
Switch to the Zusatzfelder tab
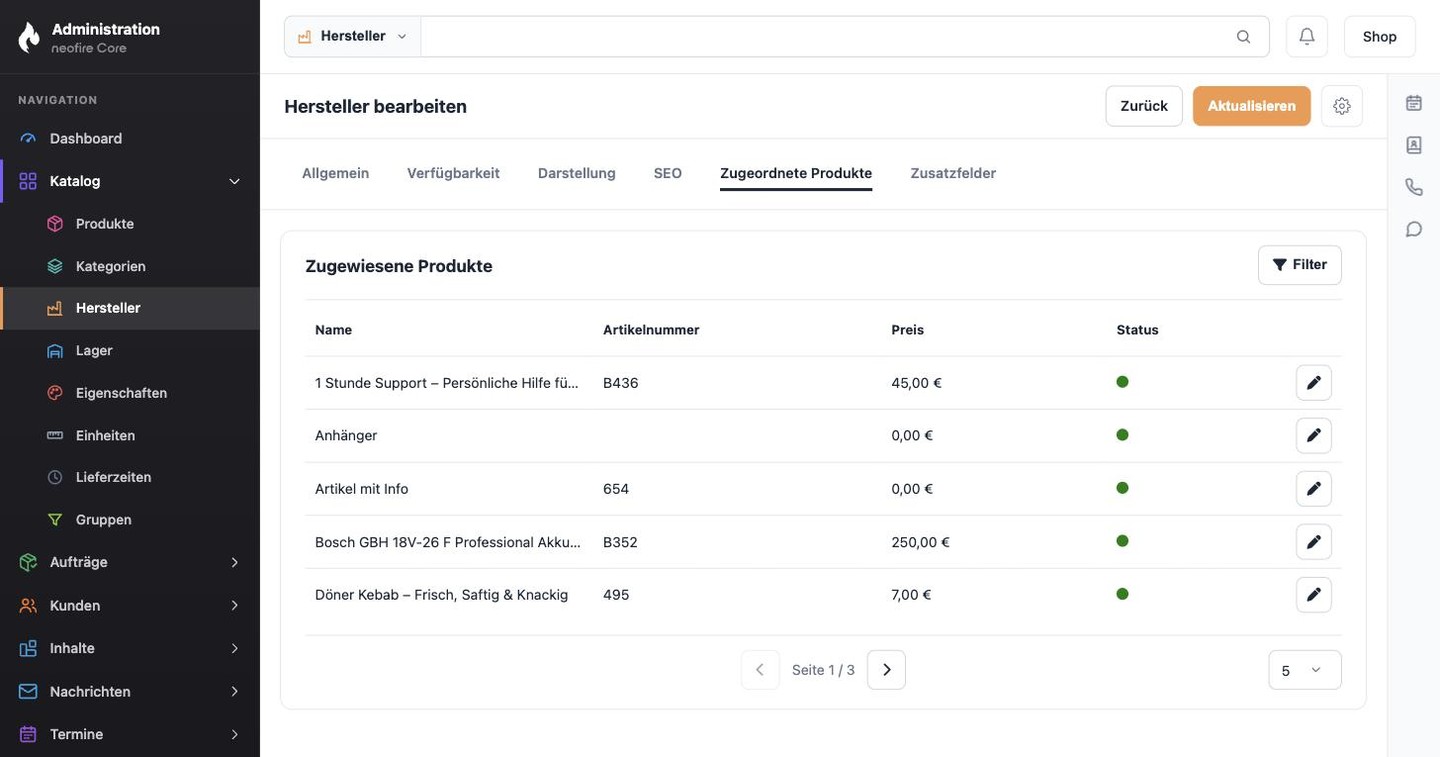click(x=953, y=173)
